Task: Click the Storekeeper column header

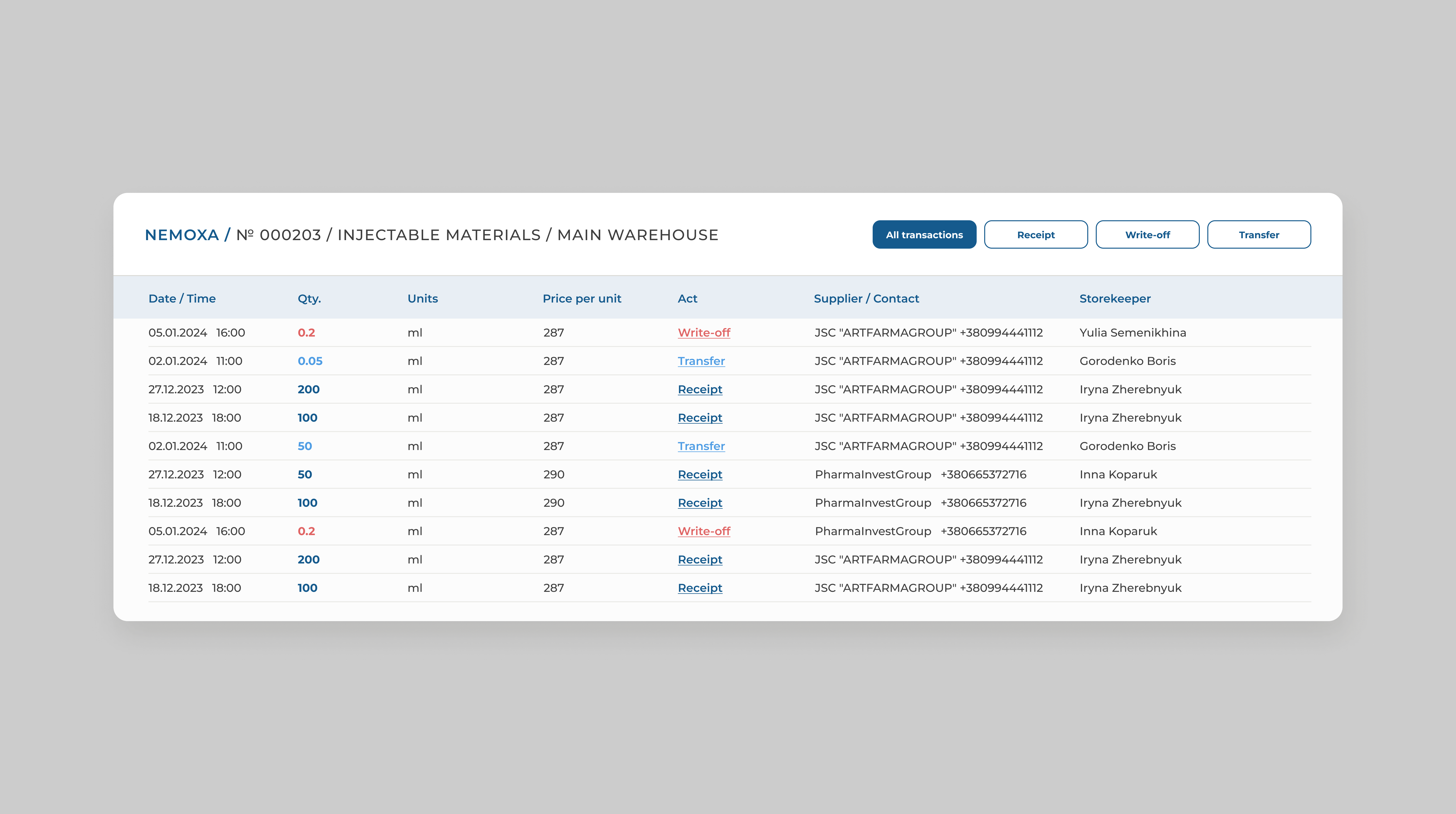Action: pyautogui.click(x=1115, y=299)
